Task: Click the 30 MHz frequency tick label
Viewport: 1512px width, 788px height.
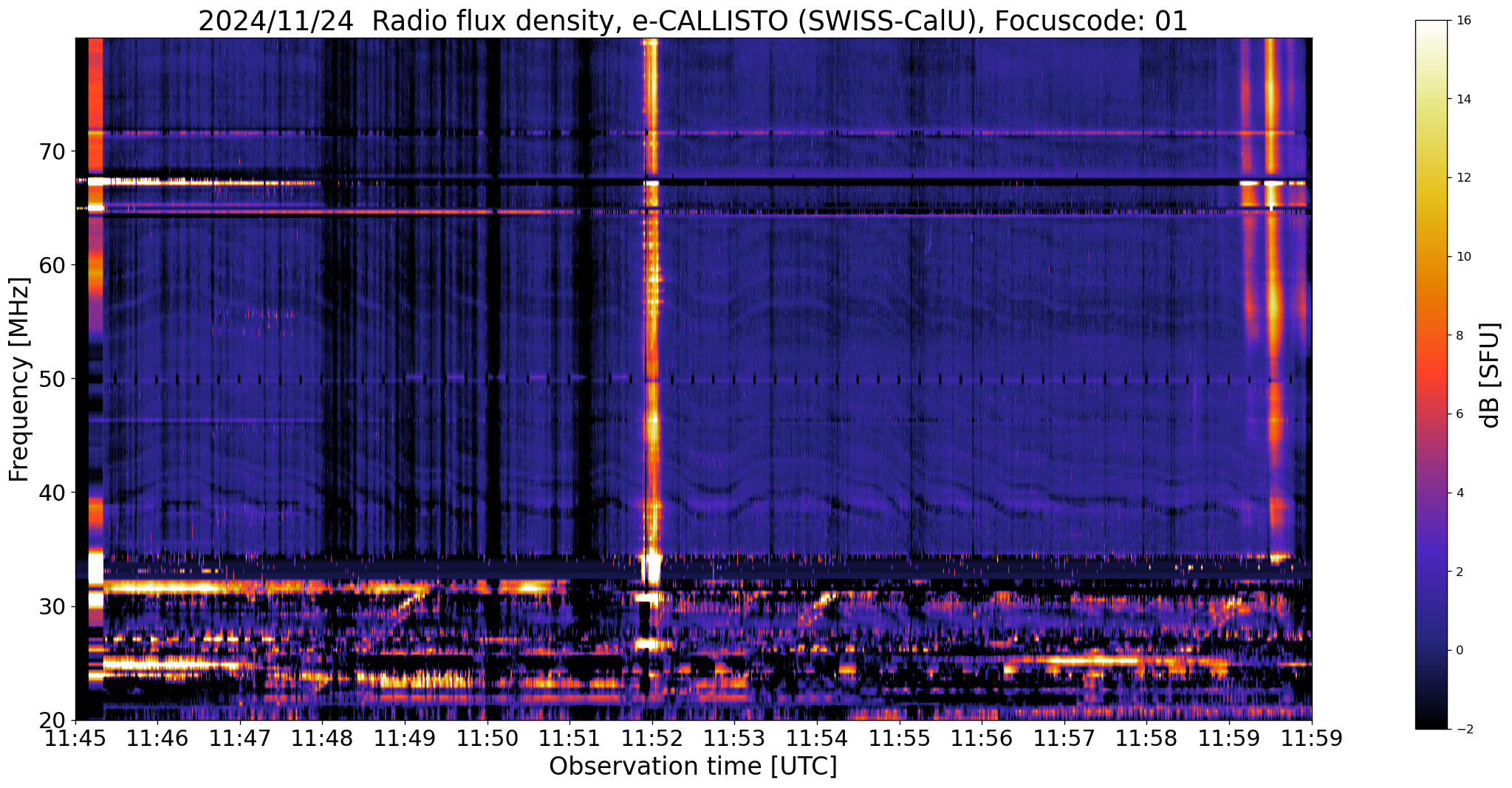Action: click(52, 606)
